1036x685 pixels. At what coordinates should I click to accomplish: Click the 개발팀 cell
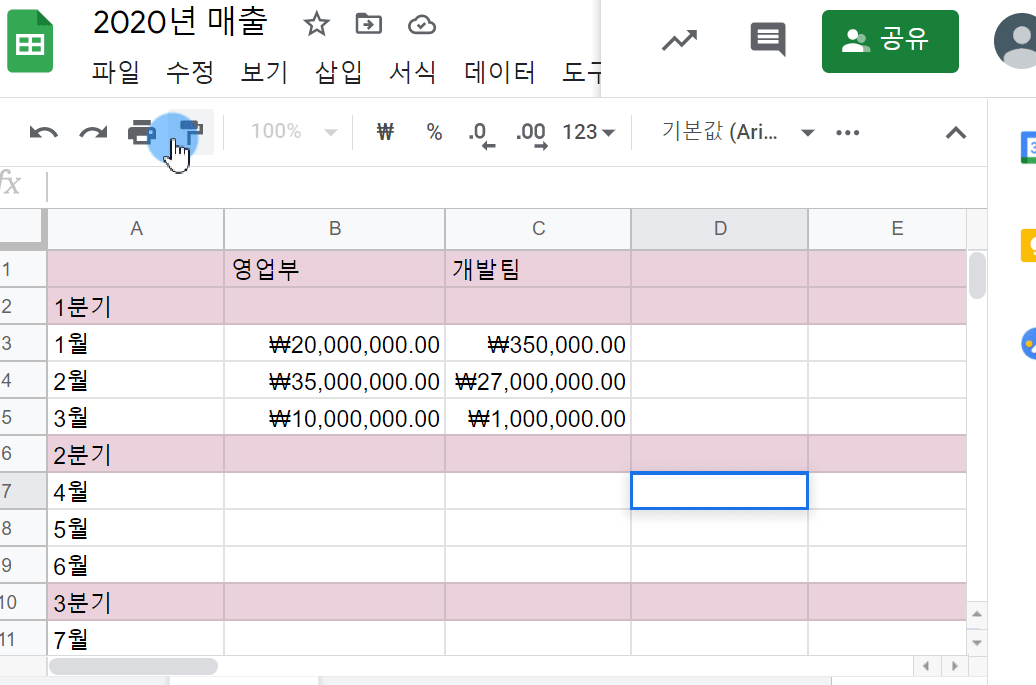point(538,269)
